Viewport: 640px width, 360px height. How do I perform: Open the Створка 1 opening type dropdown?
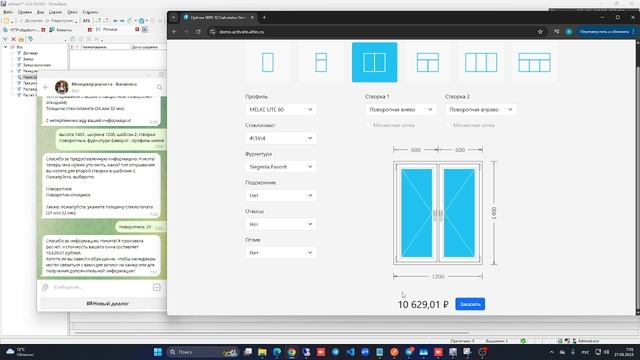coord(400,109)
